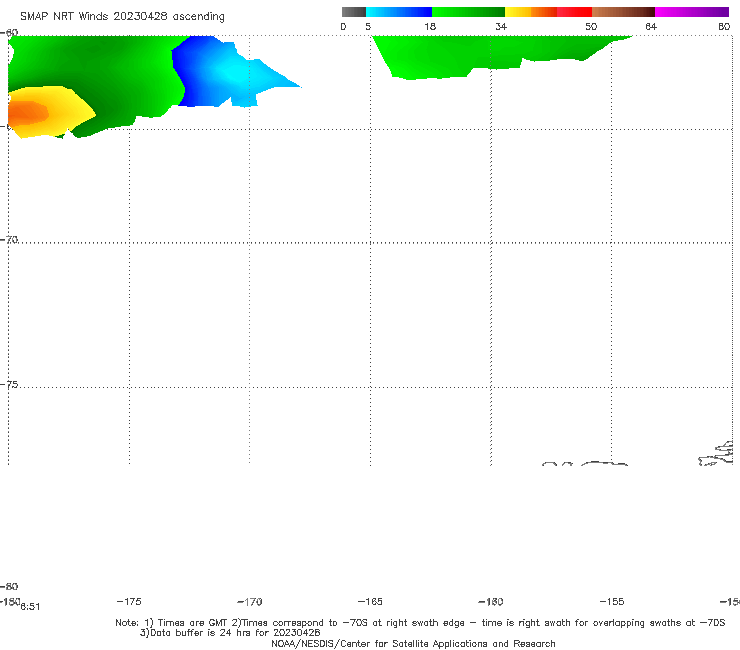The width and height of the screenshot is (740, 650).
Task: Click the "Data buffer is 24 hrs" note line
Action: tap(230, 633)
